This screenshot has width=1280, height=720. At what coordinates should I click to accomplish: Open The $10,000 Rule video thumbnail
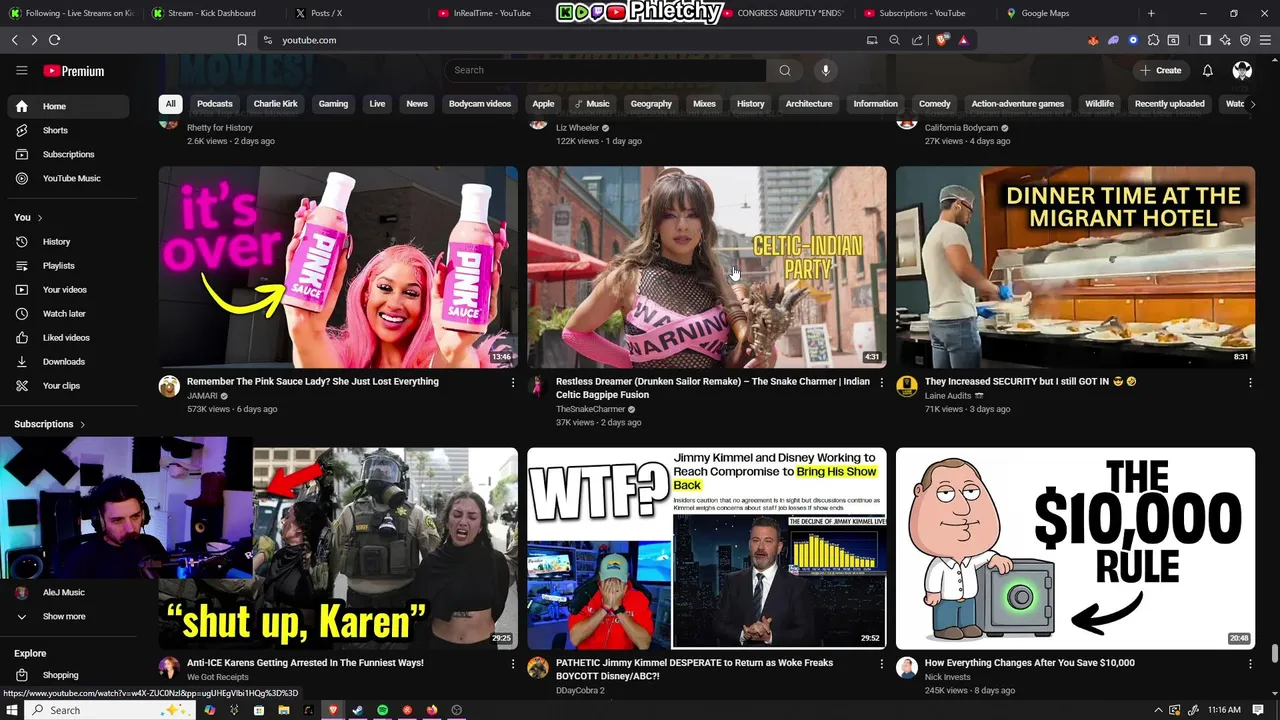pos(1075,548)
